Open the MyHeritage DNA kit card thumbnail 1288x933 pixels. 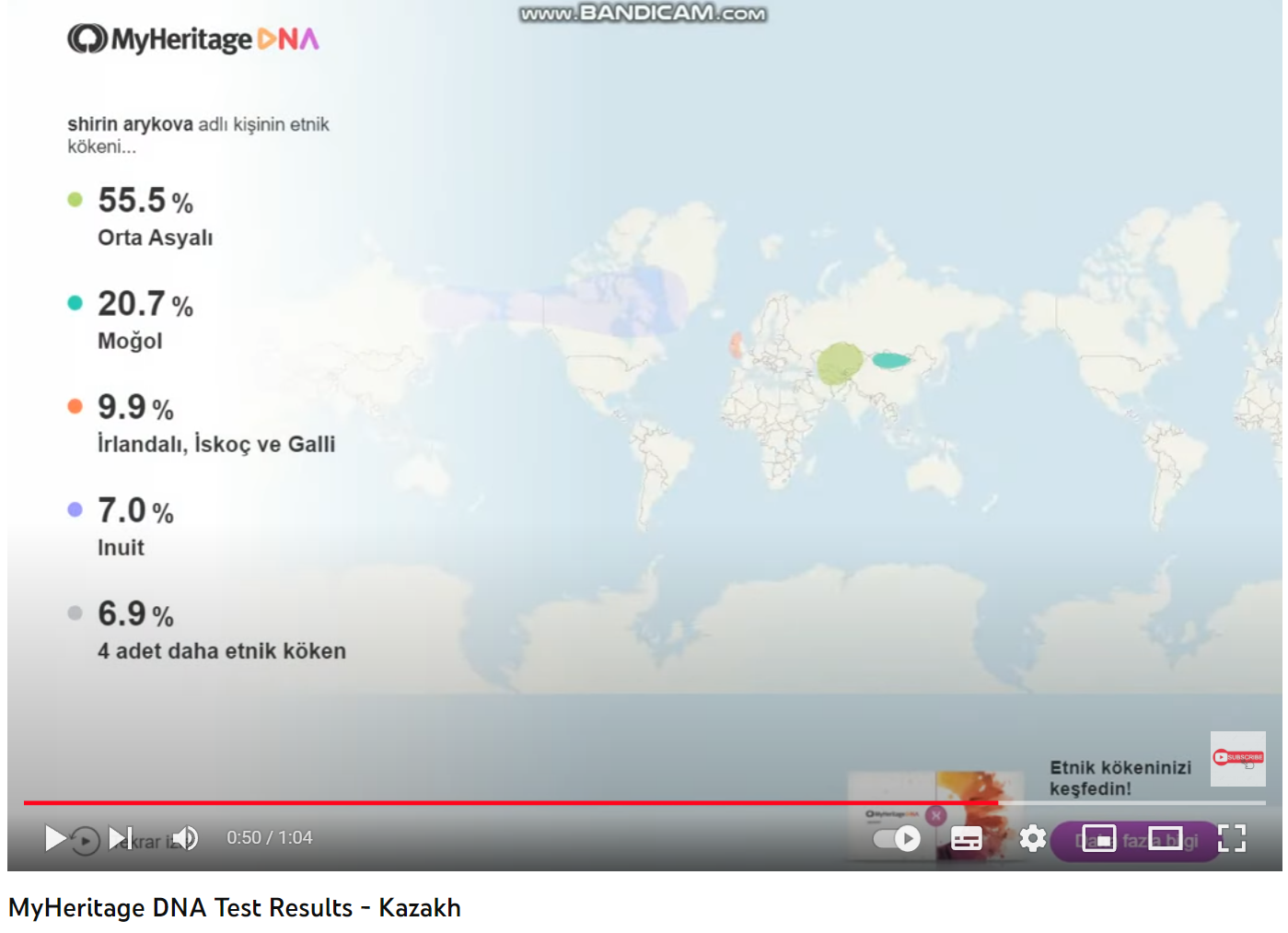(934, 815)
